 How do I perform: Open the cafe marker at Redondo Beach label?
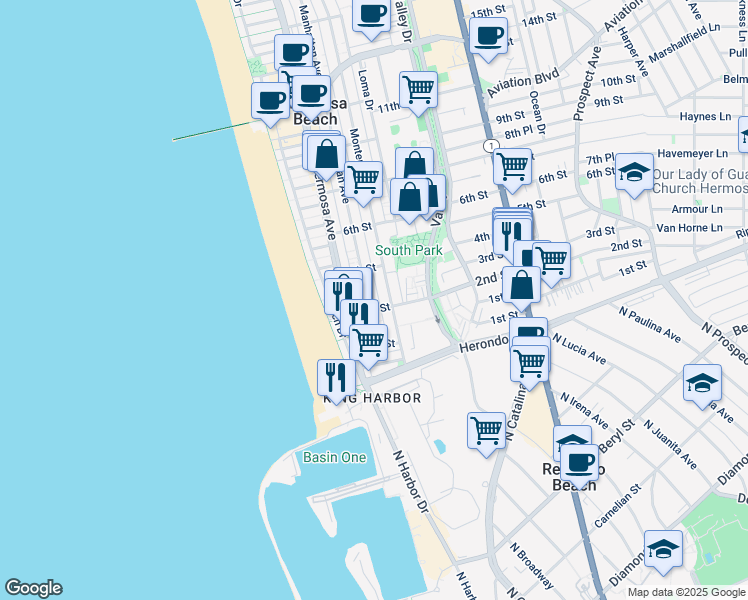click(x=579, y=466)
